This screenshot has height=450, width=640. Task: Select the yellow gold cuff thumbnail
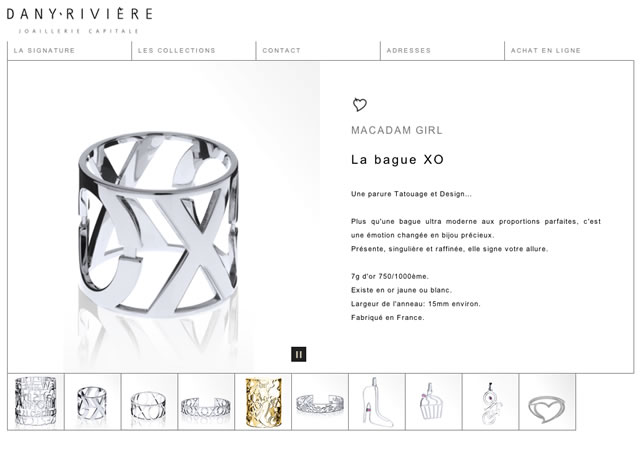pyautogui.click(x=263, y=402)
